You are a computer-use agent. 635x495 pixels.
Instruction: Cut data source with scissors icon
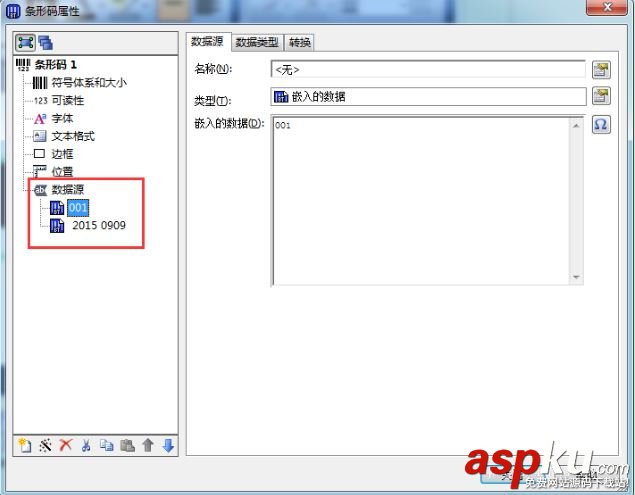(x=86, y=445)
